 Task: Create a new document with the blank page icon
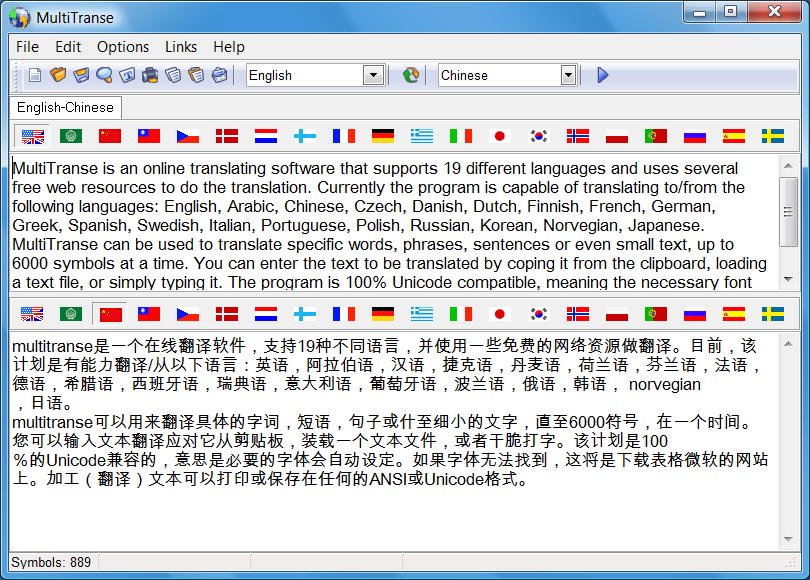point(35,75)
